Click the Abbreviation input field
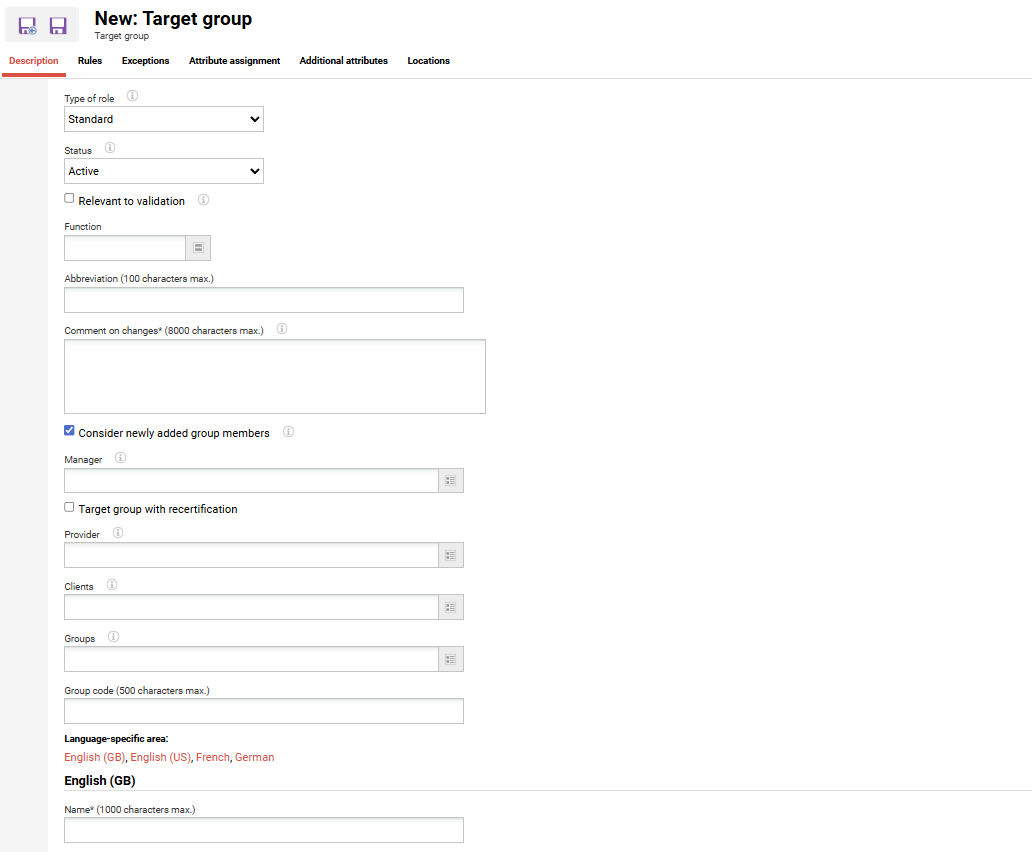 (x=263, y=299)
